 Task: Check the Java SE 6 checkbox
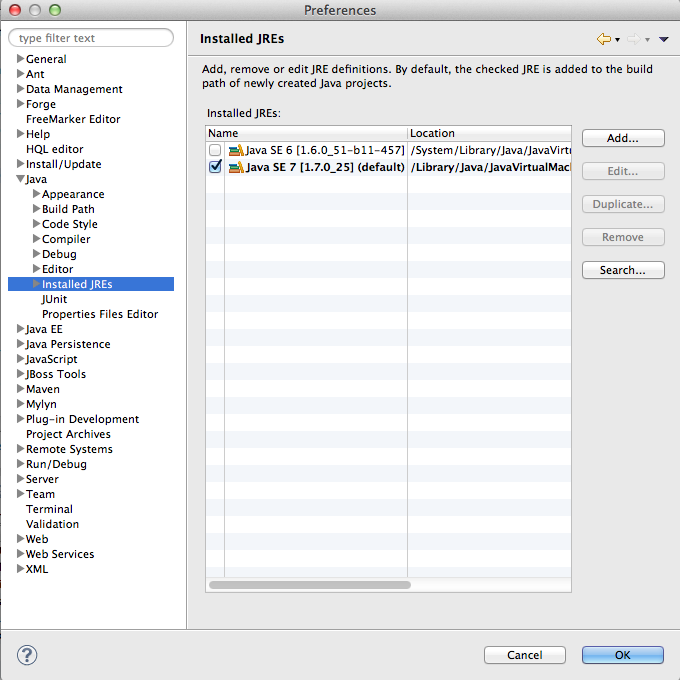click(x=215, y=150)
